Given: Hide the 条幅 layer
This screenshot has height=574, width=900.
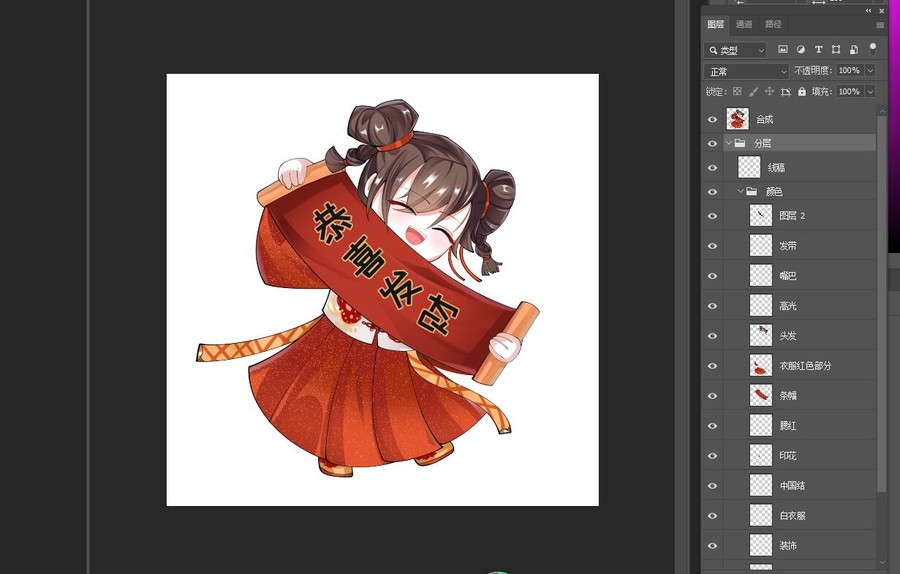Looking at the screenshot, I should tap(712, 395).
